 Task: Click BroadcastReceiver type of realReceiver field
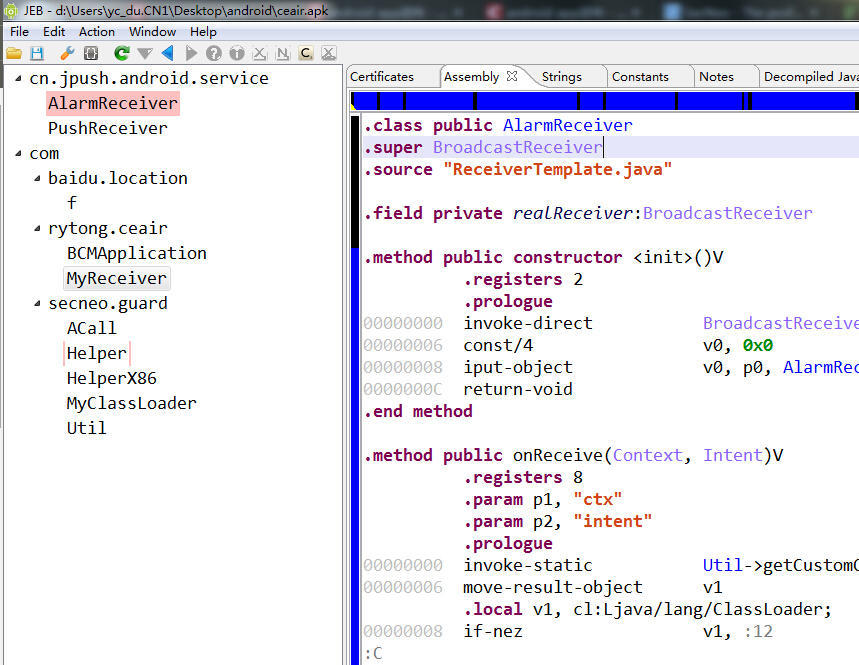coord(728,213)
